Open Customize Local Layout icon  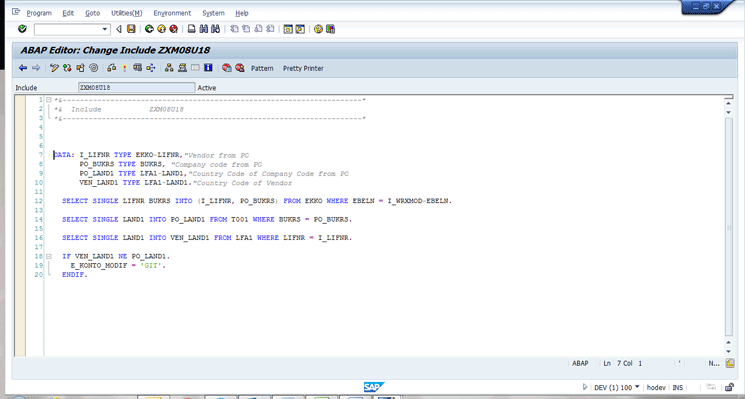click(x=331, y=29)
